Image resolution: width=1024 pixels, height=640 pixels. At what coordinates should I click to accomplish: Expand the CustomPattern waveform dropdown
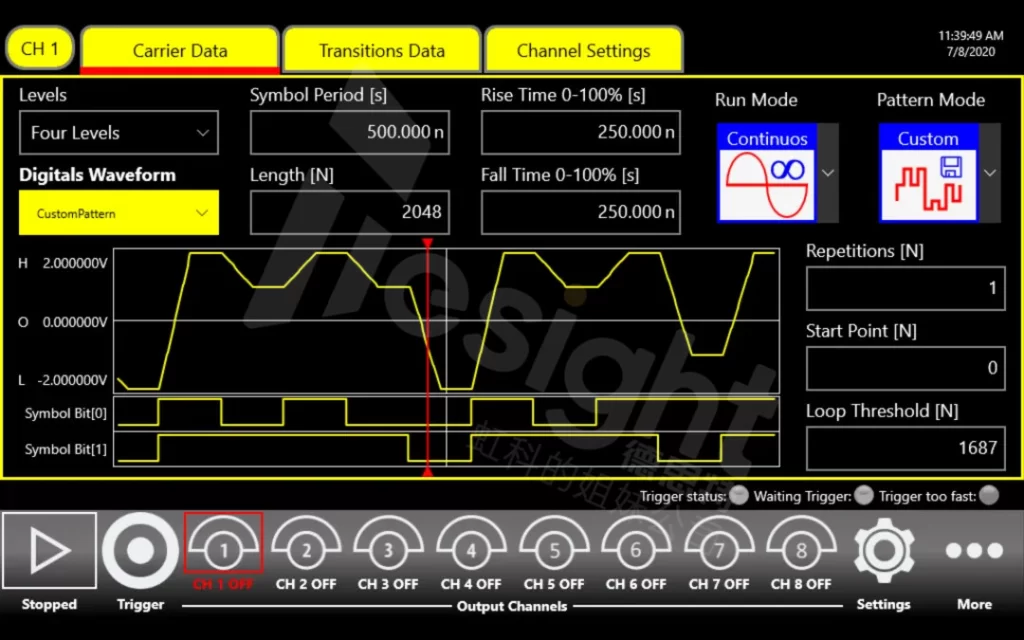tap(118, 212)
